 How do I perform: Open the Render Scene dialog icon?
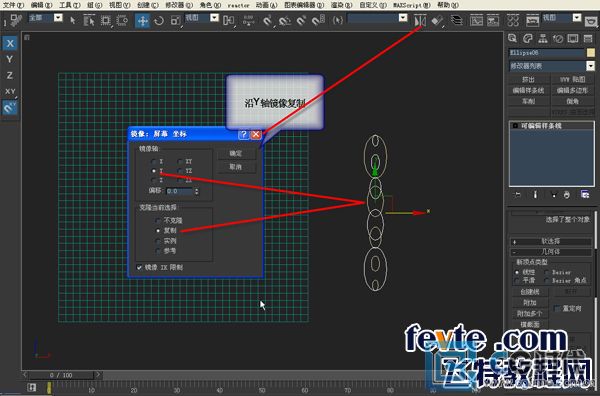532,20
